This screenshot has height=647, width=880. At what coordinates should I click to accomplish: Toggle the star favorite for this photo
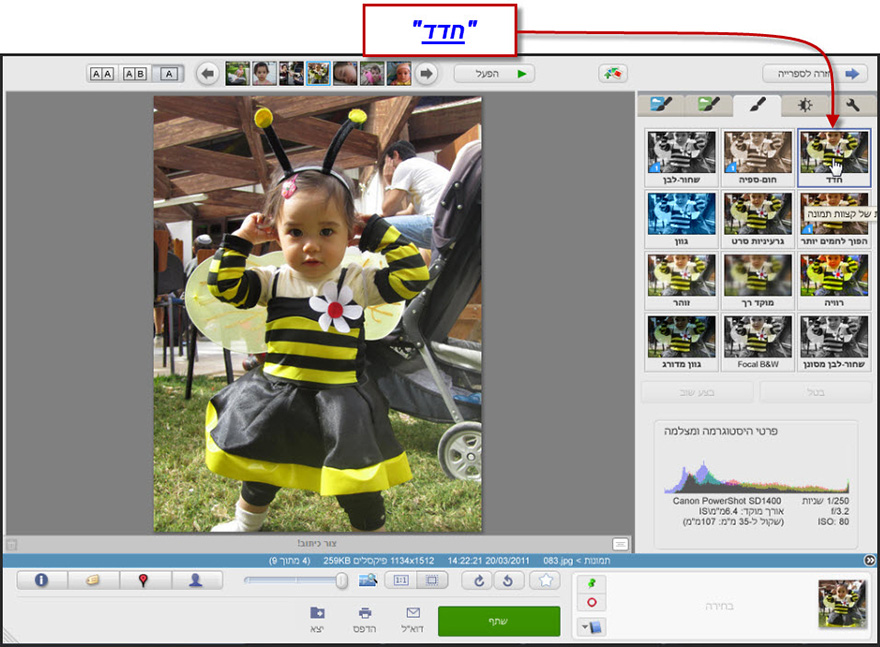click(546, 578)
